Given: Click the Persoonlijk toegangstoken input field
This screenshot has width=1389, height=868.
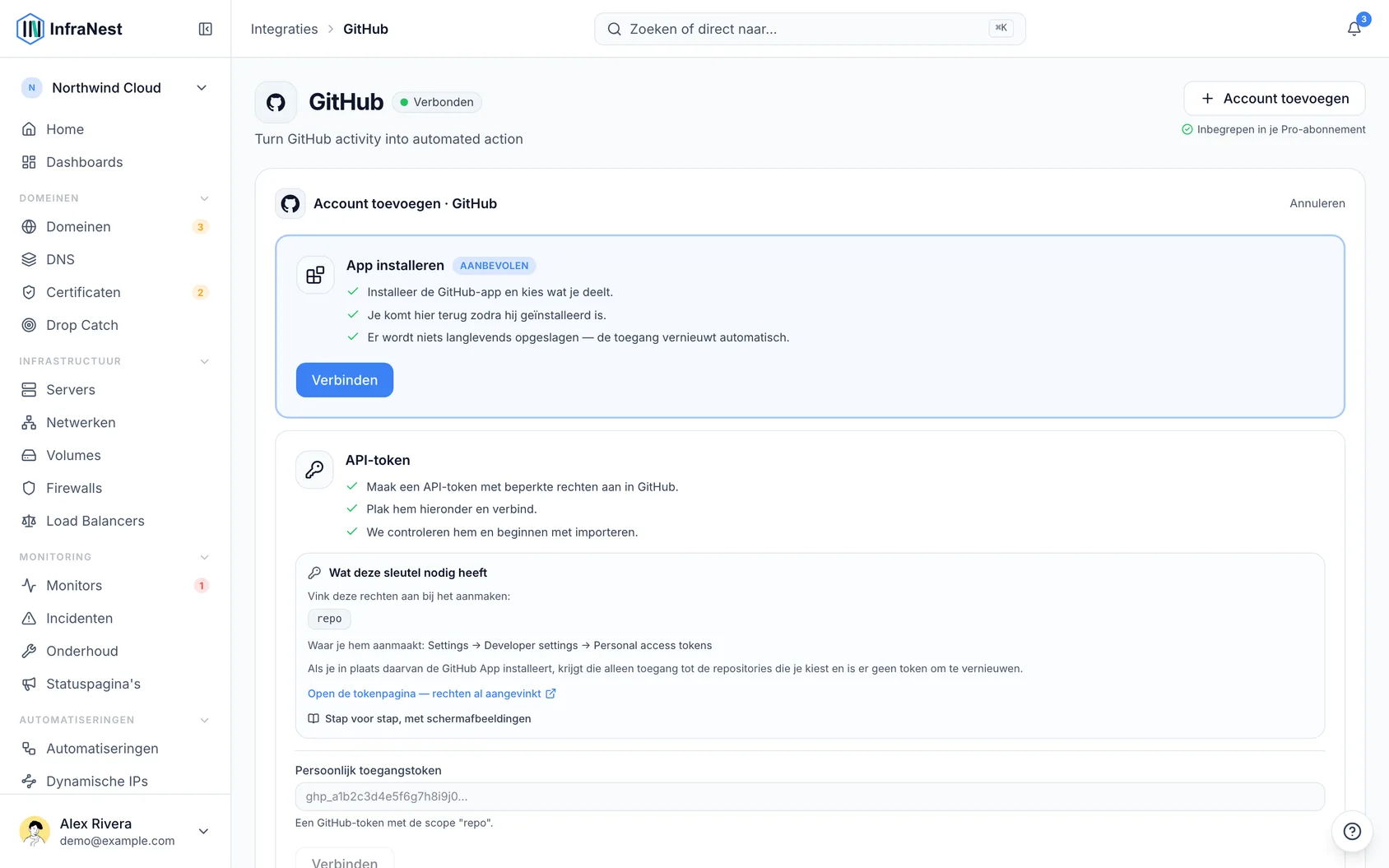Looking at the screenshot, I should click(810, 796).
